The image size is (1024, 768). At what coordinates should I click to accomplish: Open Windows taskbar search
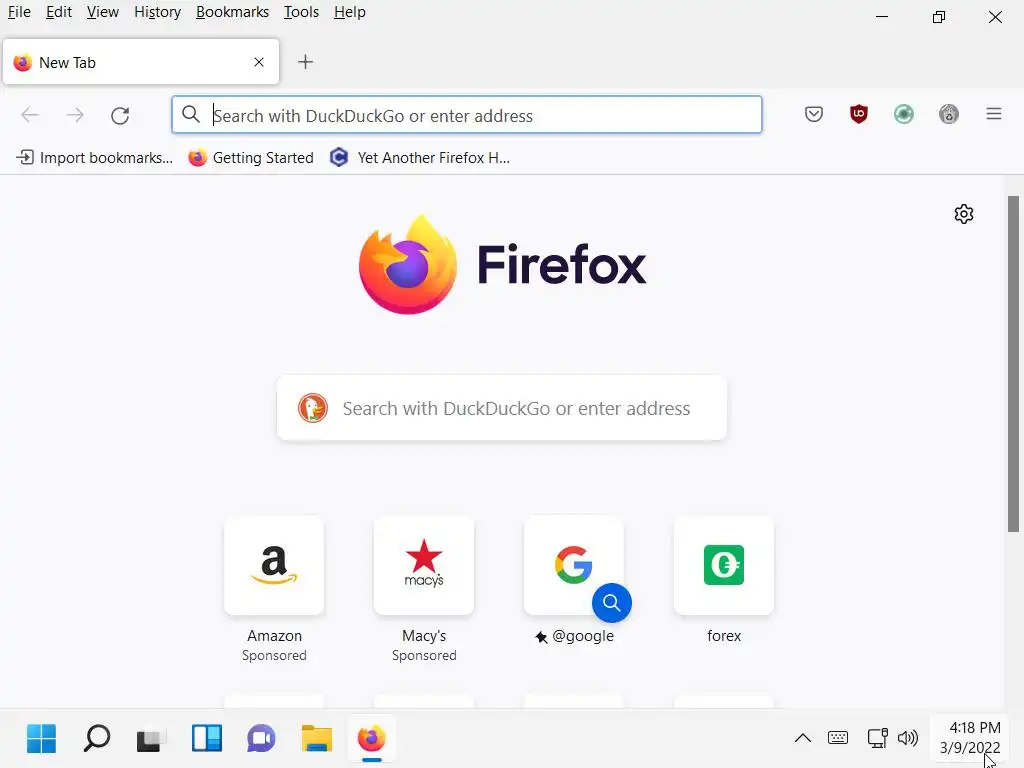tap(97, 739)
